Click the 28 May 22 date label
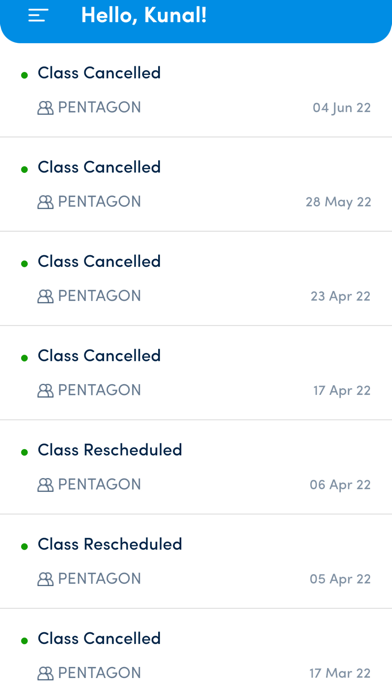This screenshot has width=392, height=696. tap(338, 202)
